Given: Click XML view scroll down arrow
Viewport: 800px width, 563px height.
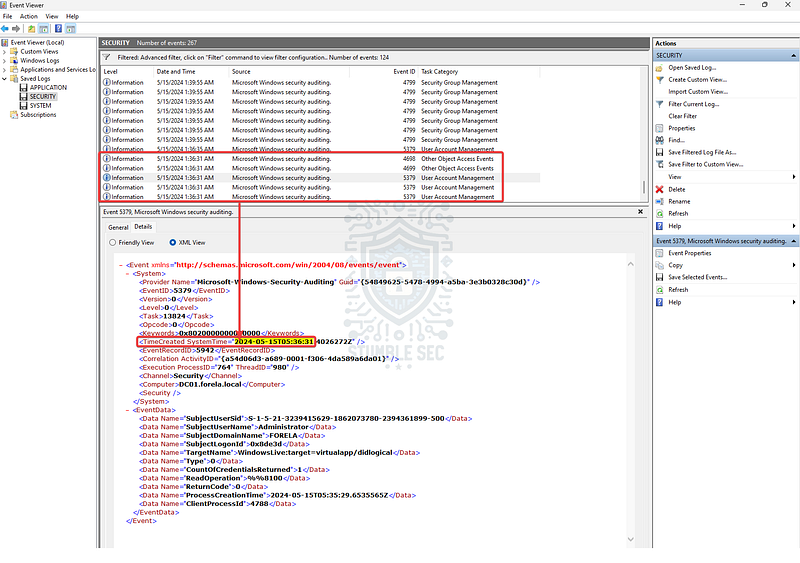Looking at the screenshot, I should click(631, 540).
